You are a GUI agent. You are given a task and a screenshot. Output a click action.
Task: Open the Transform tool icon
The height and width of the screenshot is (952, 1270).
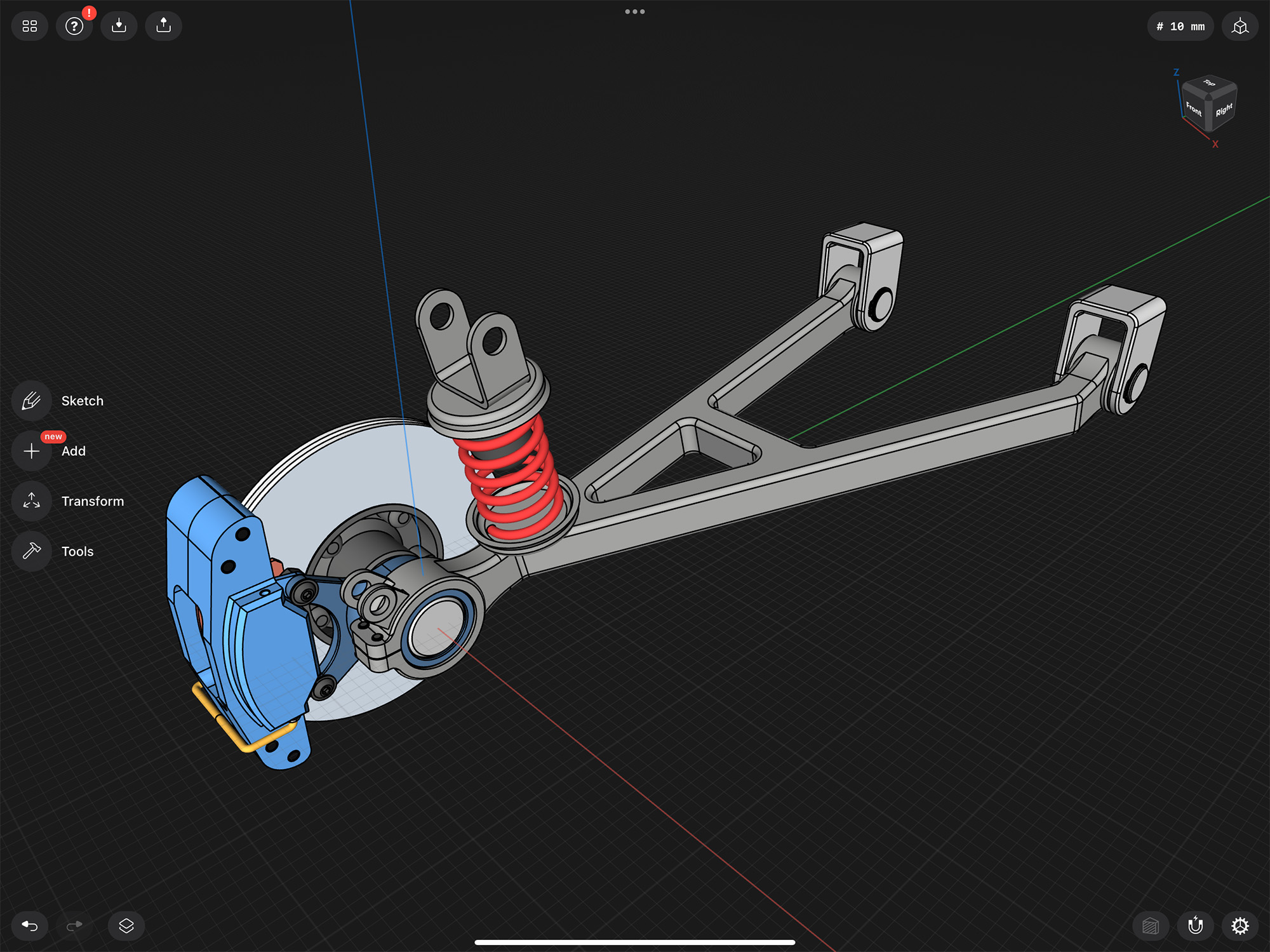(31, 501)
